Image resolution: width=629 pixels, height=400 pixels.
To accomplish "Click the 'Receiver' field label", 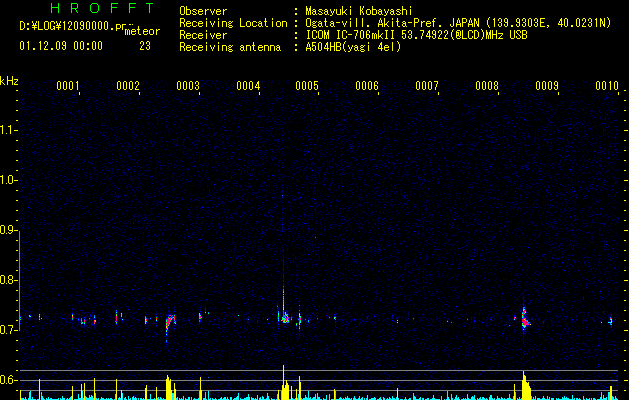I will point(203,35).
